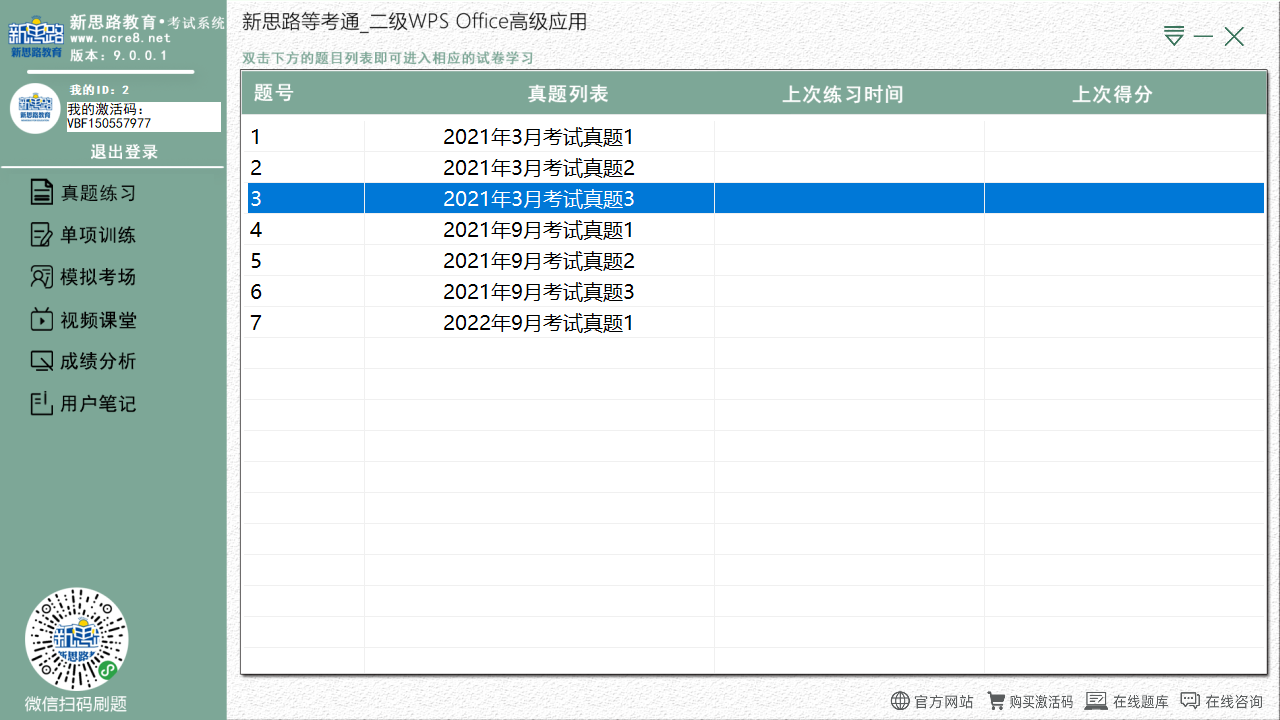Click the 真题列表 column header
The image size is (1280, 720).
tap(568, 94)
